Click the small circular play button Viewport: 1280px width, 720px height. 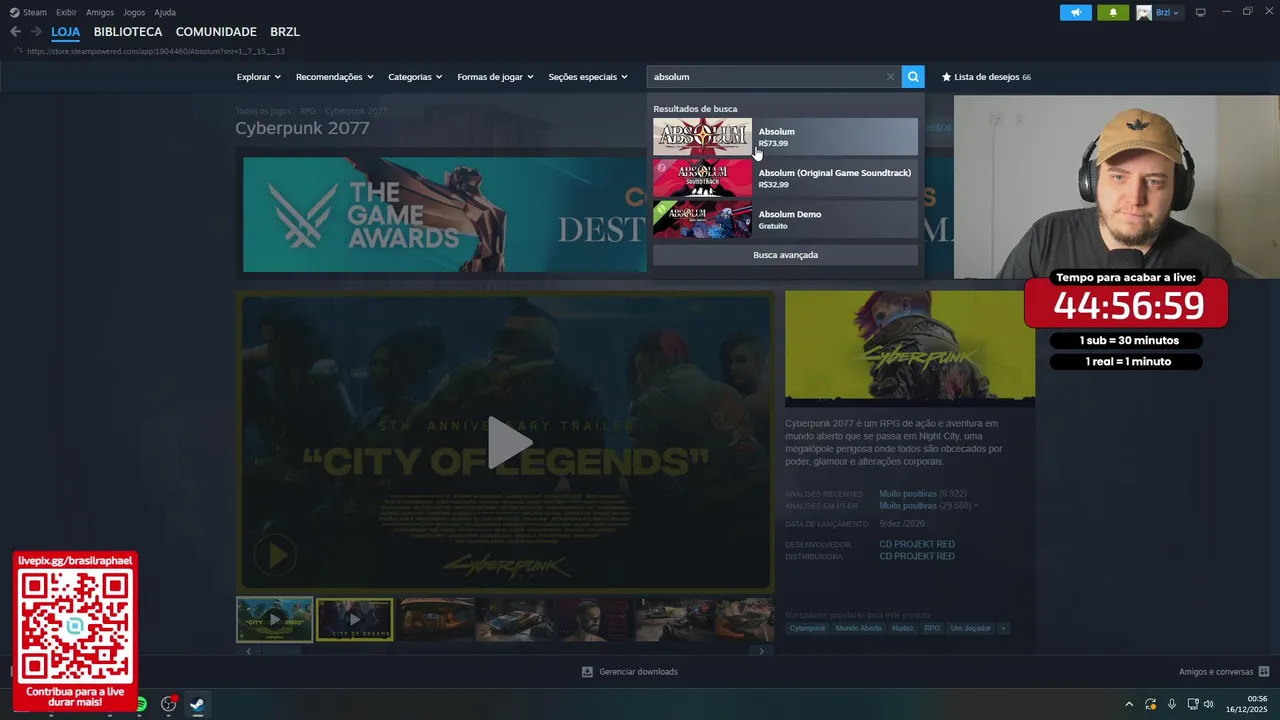click(275, 555)
